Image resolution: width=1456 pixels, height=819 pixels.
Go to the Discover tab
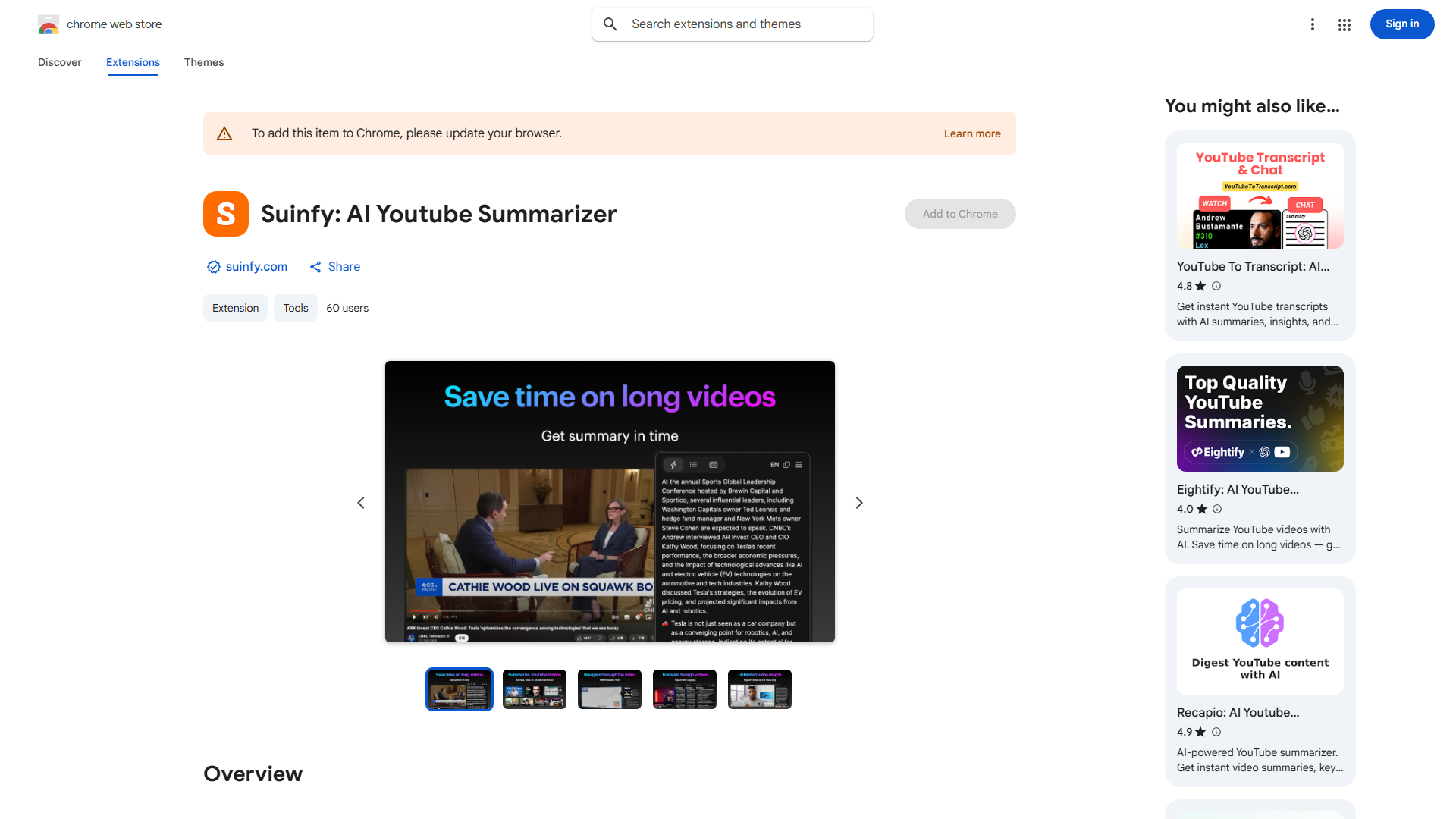click(x=60, y=62)
